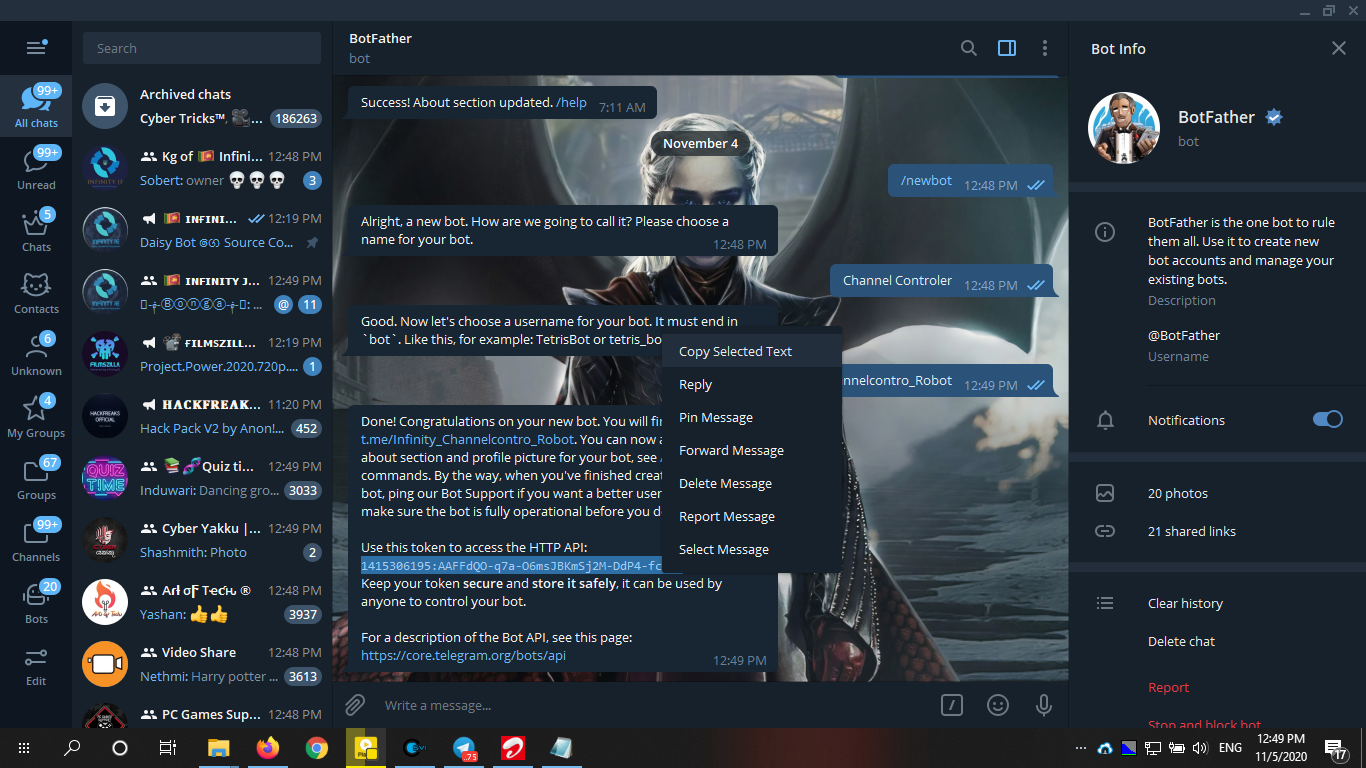The height and width of the screenshot is (768, 1366).
Task: Switch to the Chats folder
Action: pyautogui.click(x=36, y=231)
